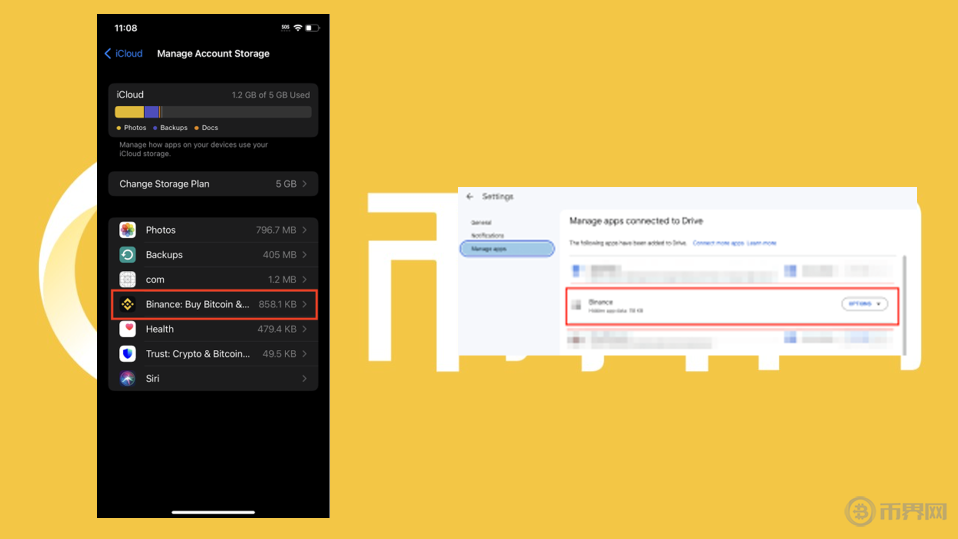Click the Settings back arrow in Drive
This screenshot has width=958, height=539.
click(x=470, y=197)
